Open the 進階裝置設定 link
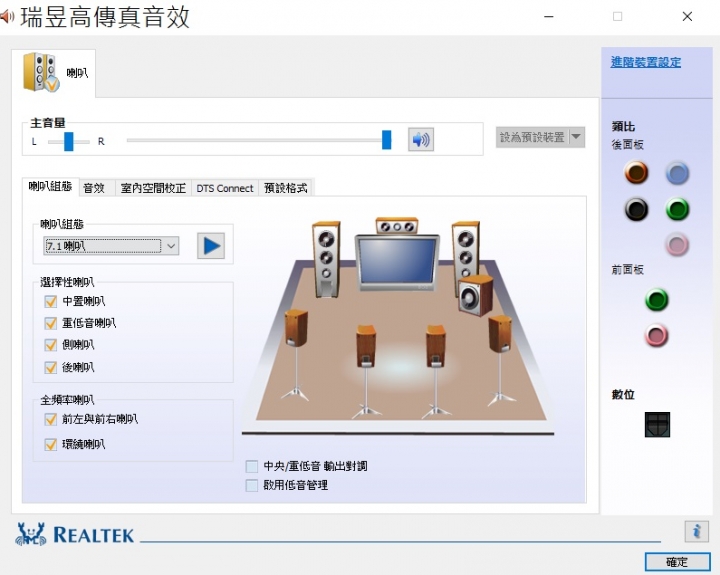The width and height of the screenshot is (720, 575). pos(646,62)
